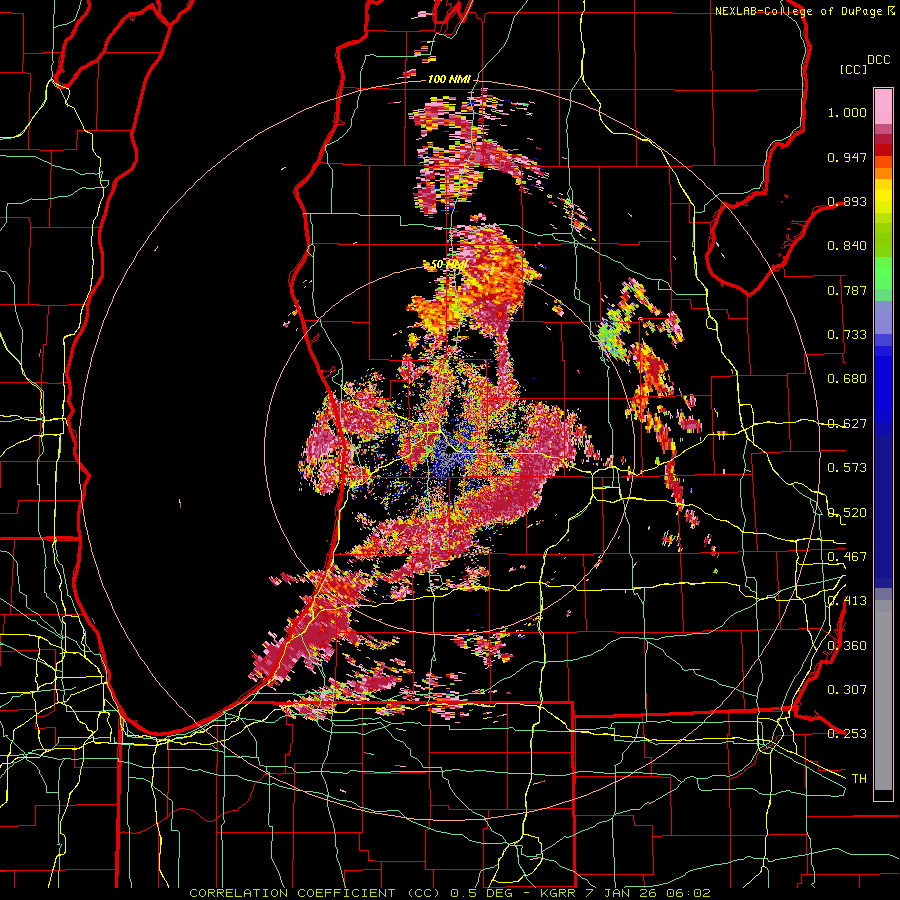
Task: Pick the light pink color at scale top
Action: pos(883,106)
